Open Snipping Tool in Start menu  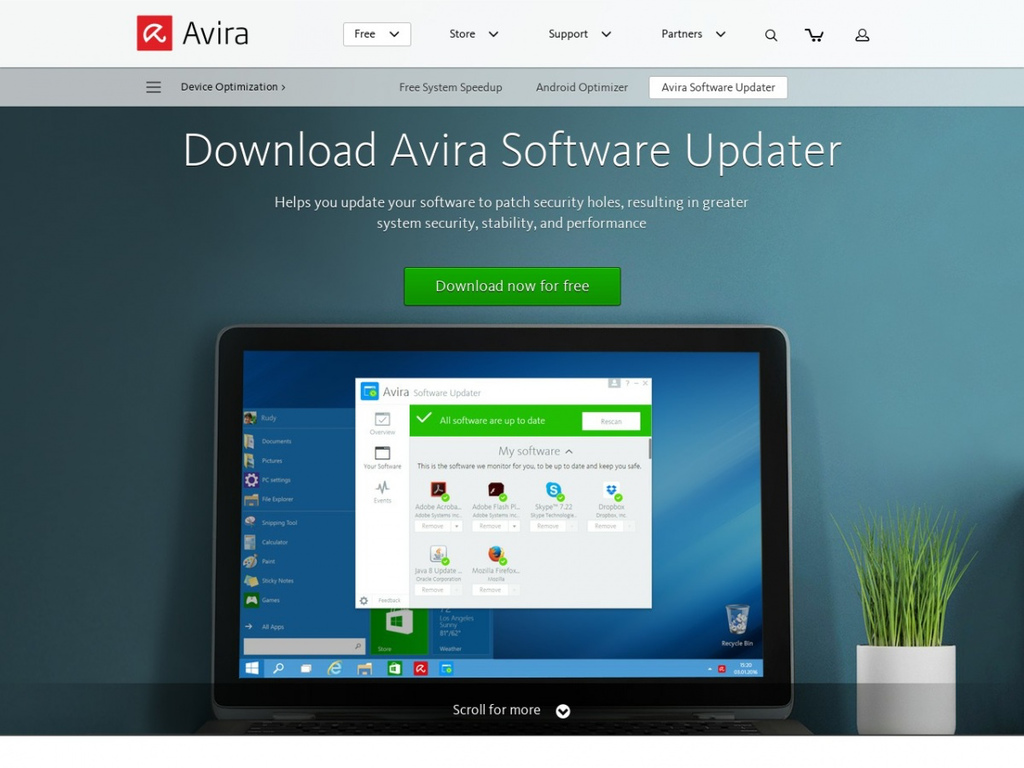pyautogui.click(x=271, y=522)
